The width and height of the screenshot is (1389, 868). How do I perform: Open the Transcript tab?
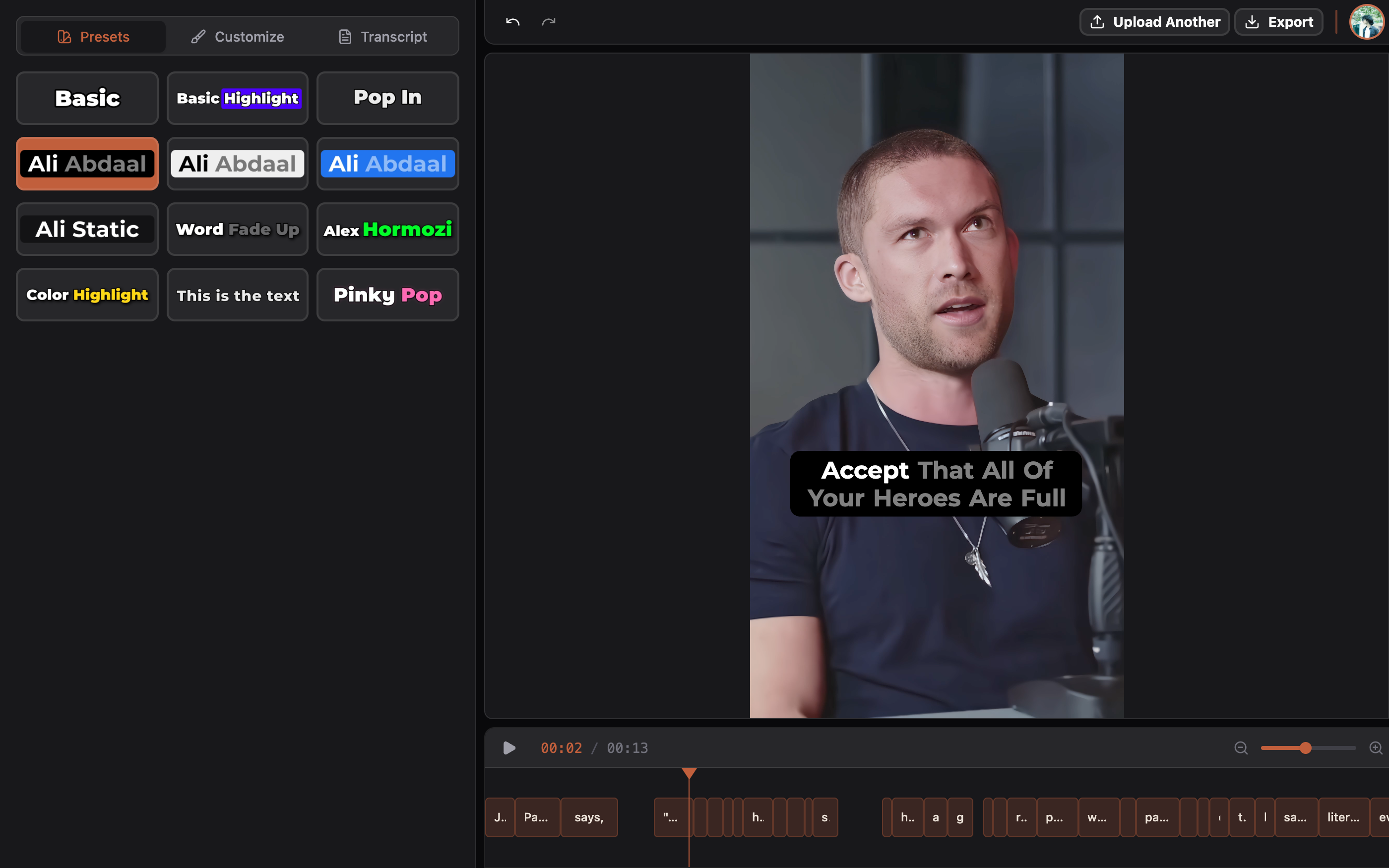(382, 37)
